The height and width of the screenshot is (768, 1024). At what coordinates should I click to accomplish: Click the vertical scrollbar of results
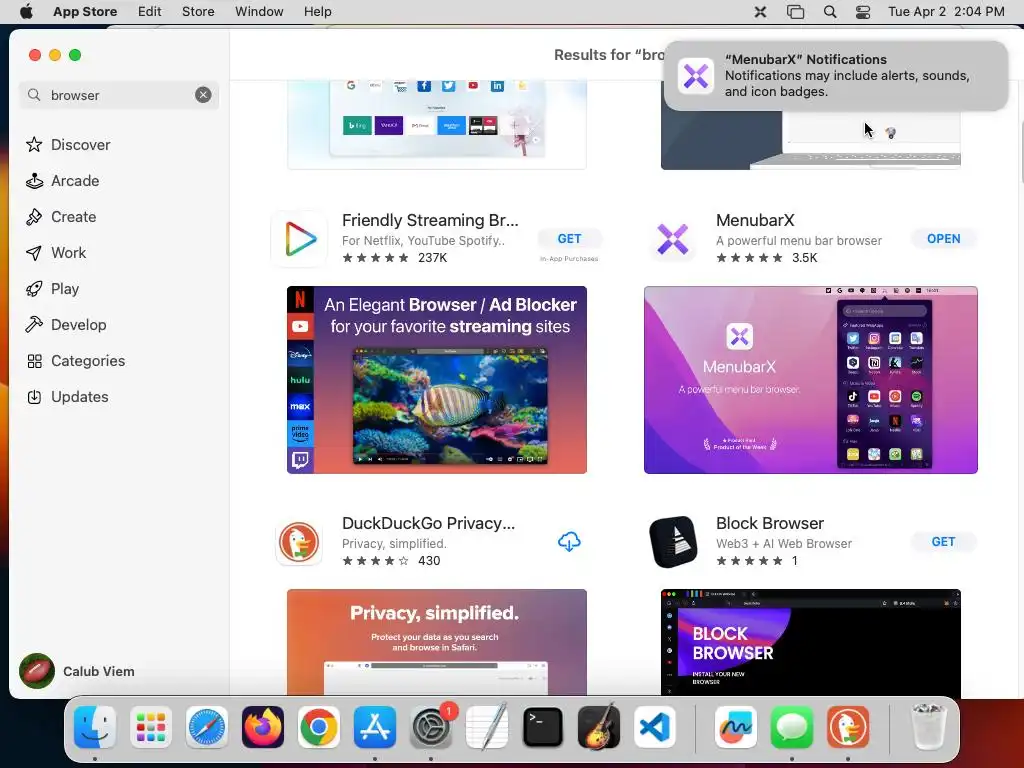tap(1020, 153)
